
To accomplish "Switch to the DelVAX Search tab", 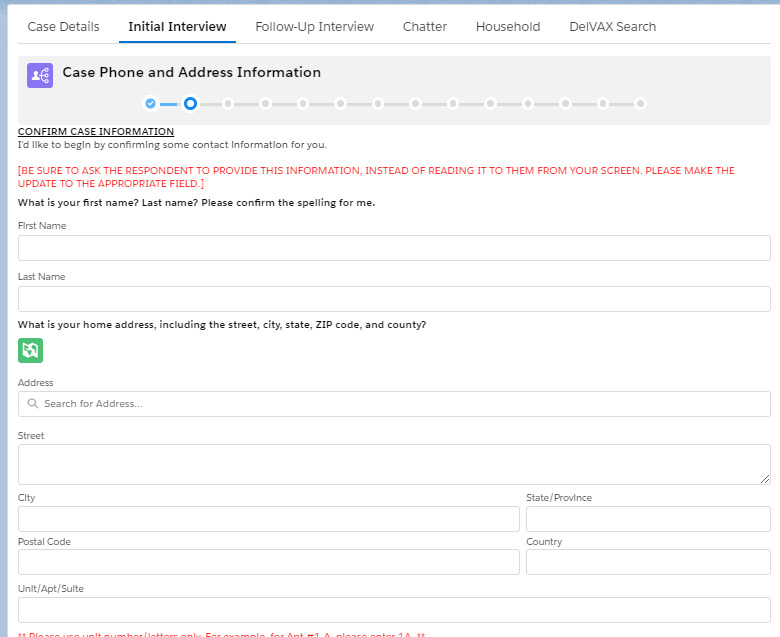I will [x=612, y=27].
